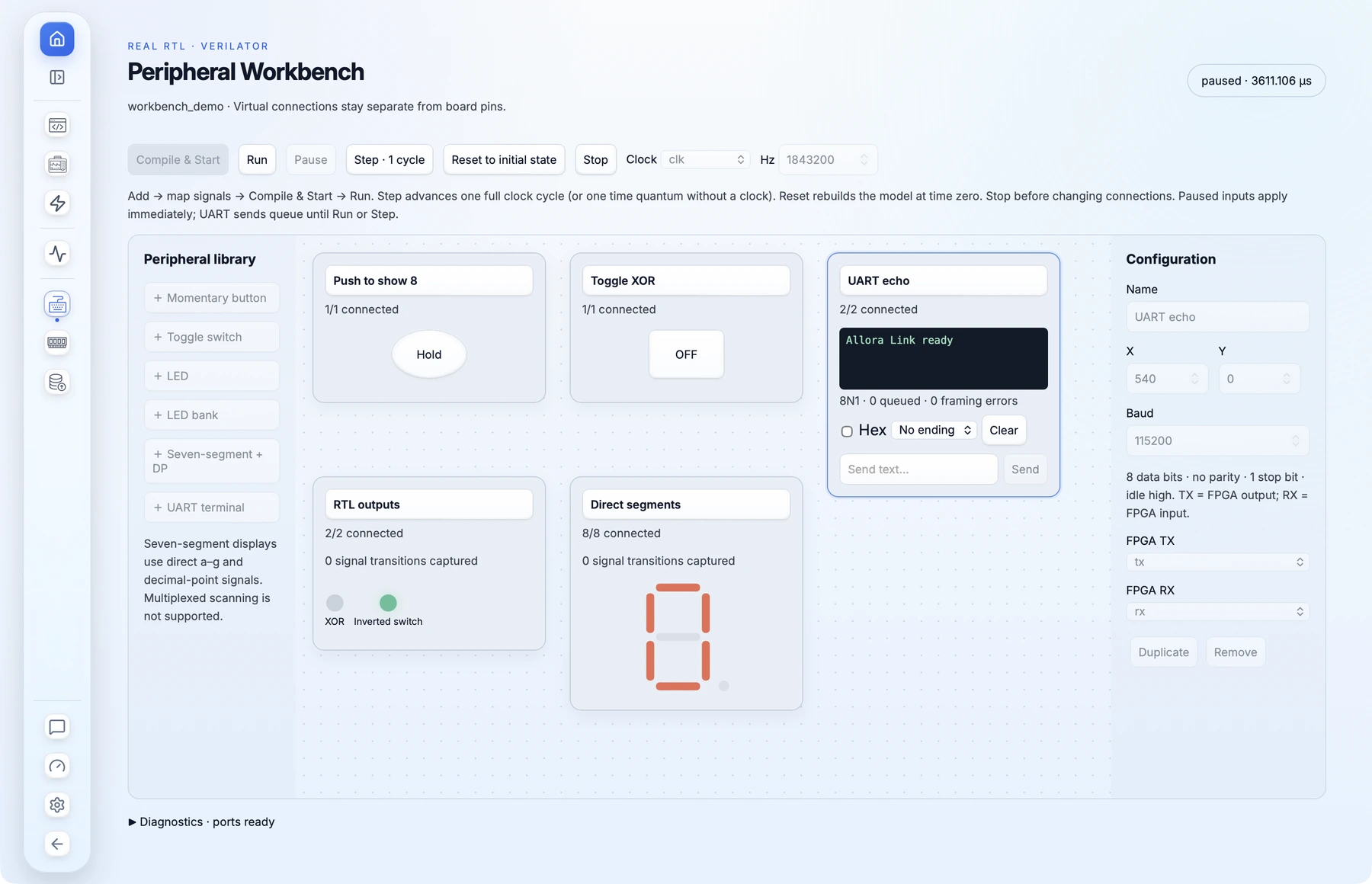This screenshot has width=1372, height=884.
Task: Click the X position field showing 540
Action: click(1167, 379)
